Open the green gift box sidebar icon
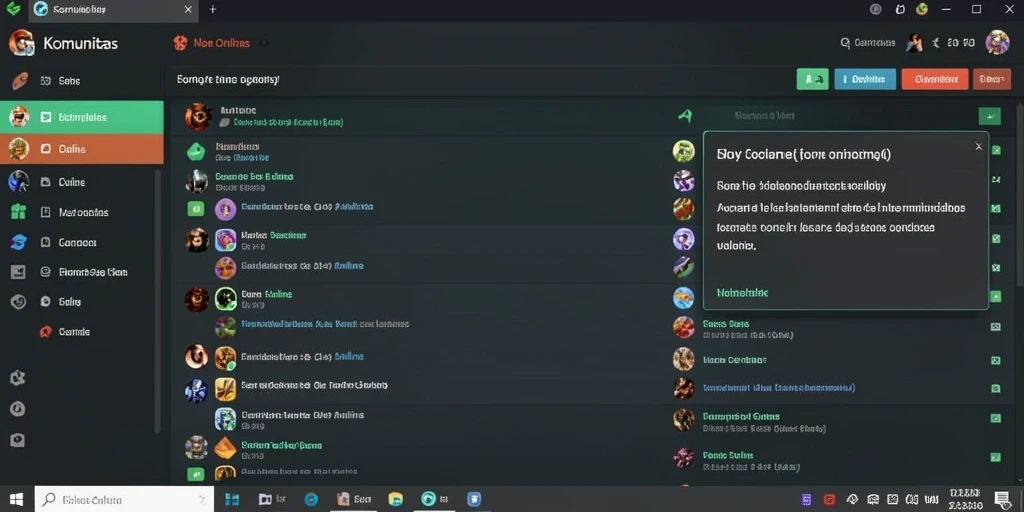 18,212
